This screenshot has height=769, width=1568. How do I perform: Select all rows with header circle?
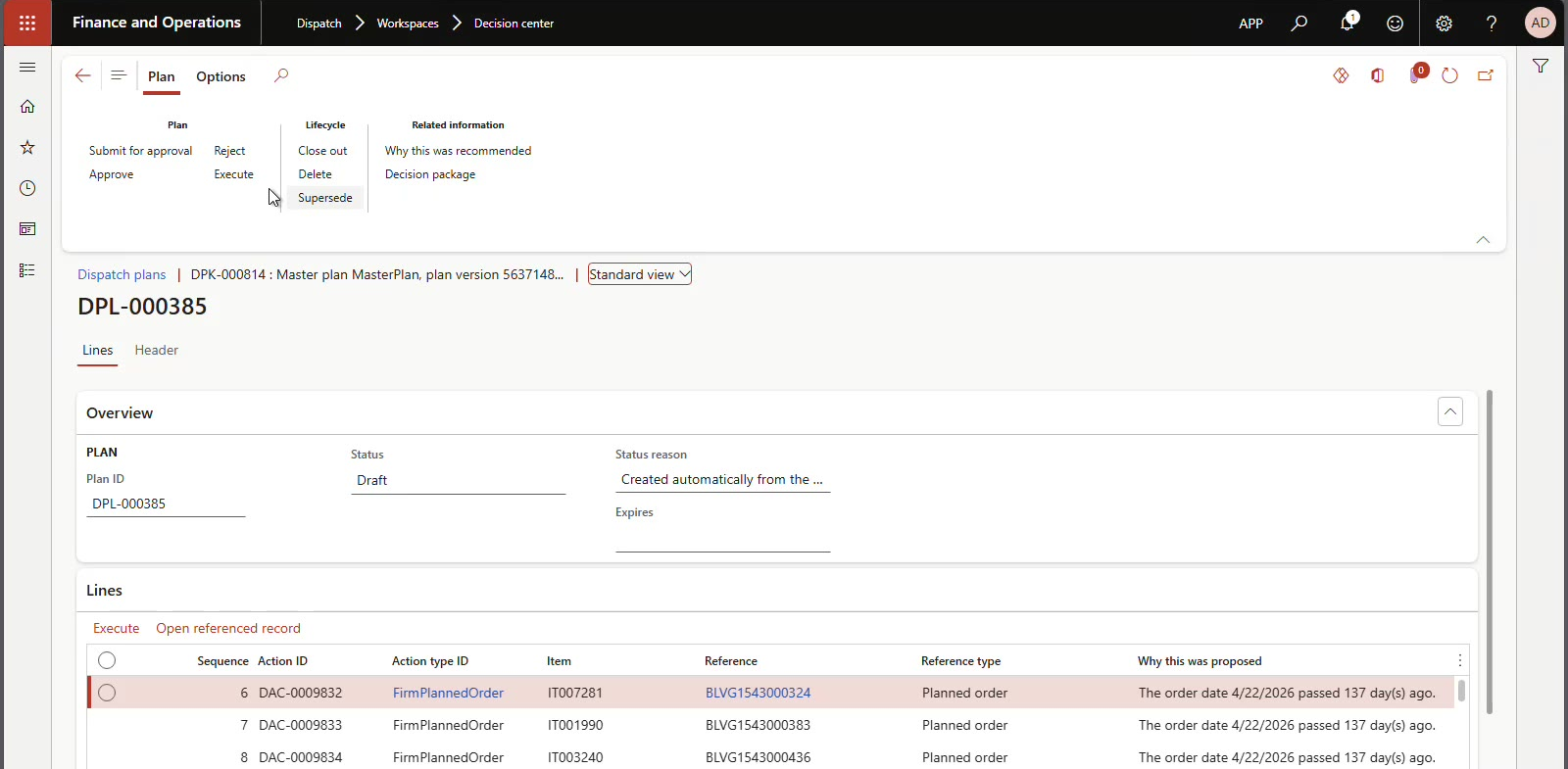(x=107, y=660)
